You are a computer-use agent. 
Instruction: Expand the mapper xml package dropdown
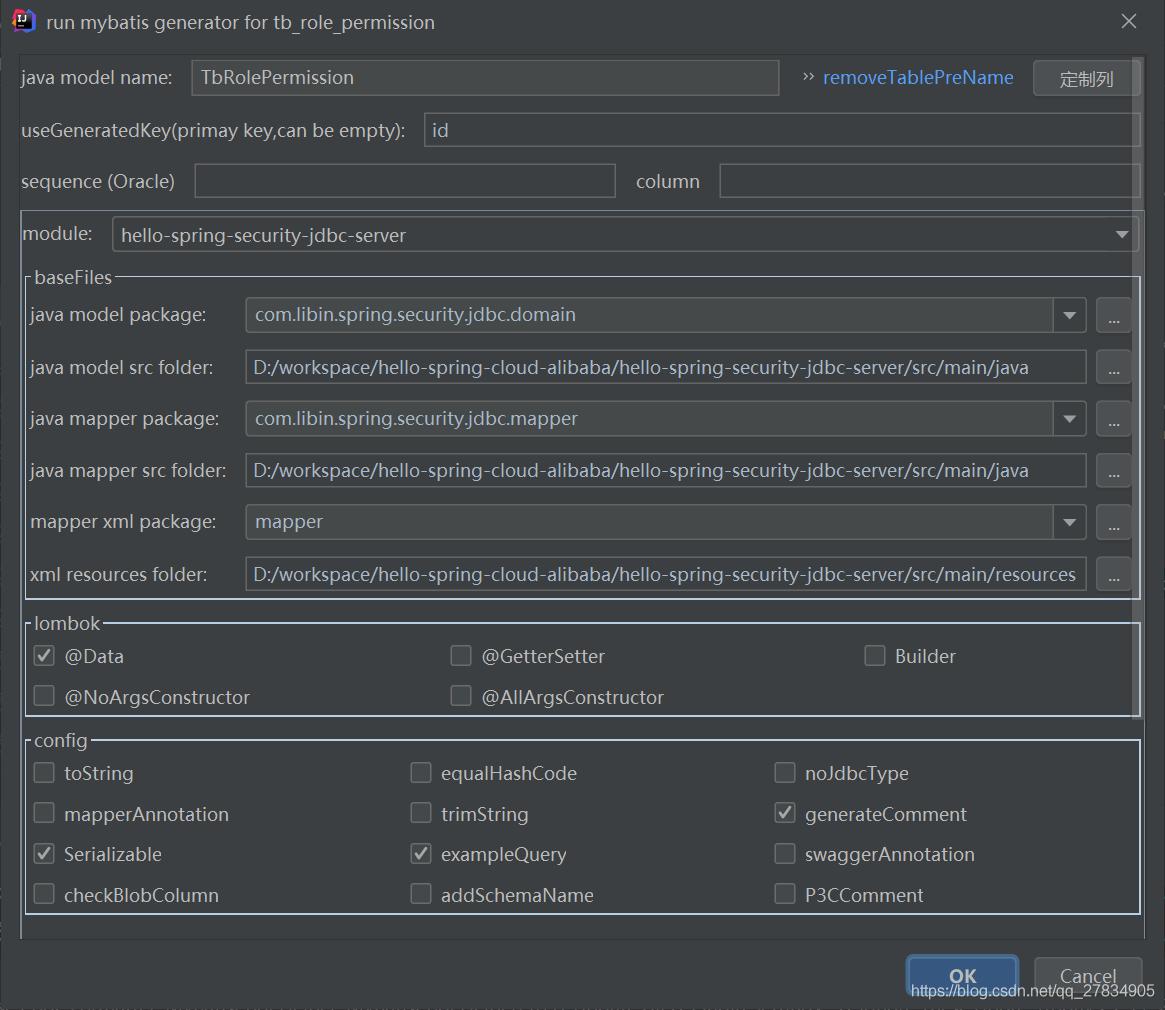pos(1069,522)
